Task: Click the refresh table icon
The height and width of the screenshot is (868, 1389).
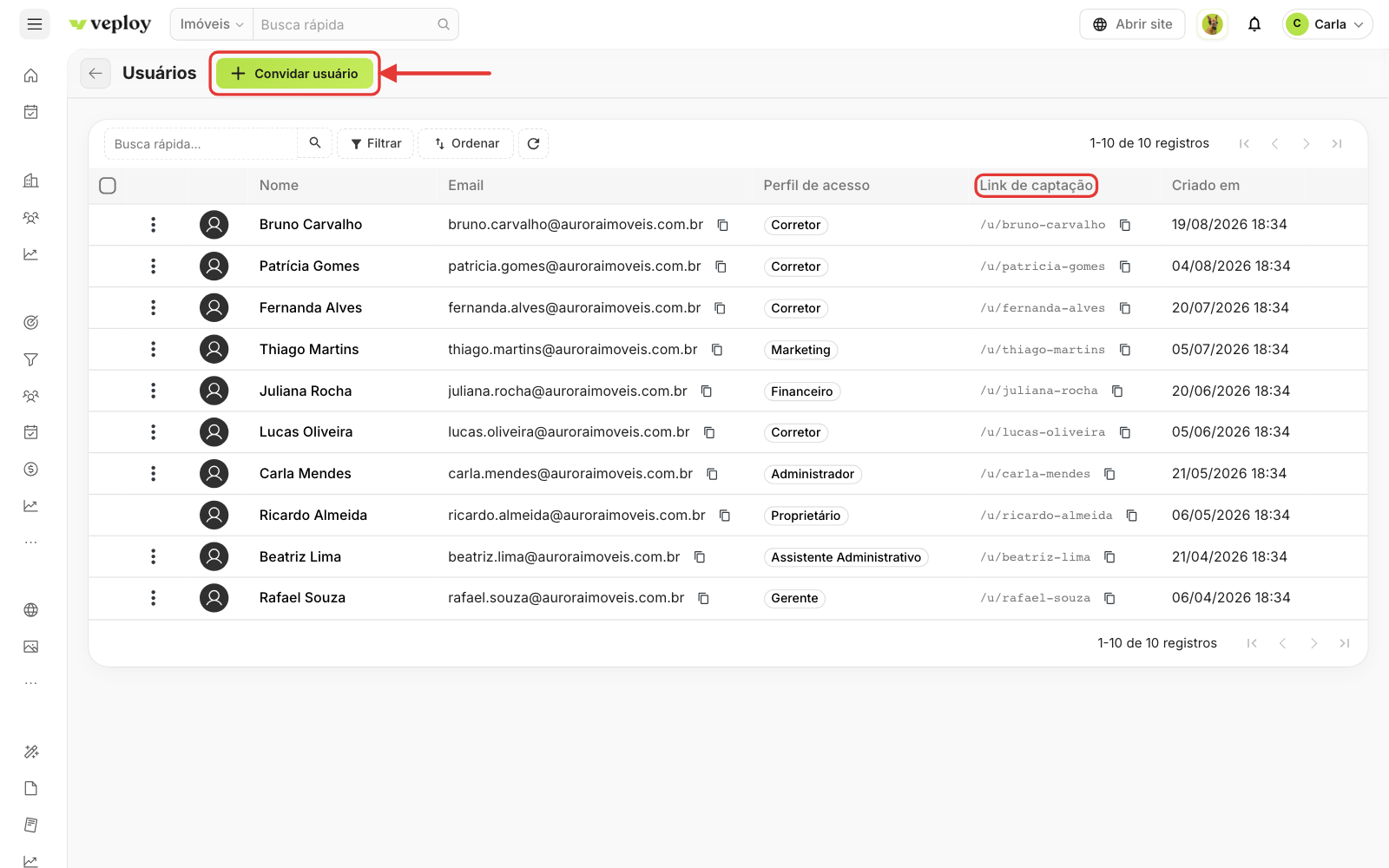Action: pyautogui.click(x=533, y=144)
